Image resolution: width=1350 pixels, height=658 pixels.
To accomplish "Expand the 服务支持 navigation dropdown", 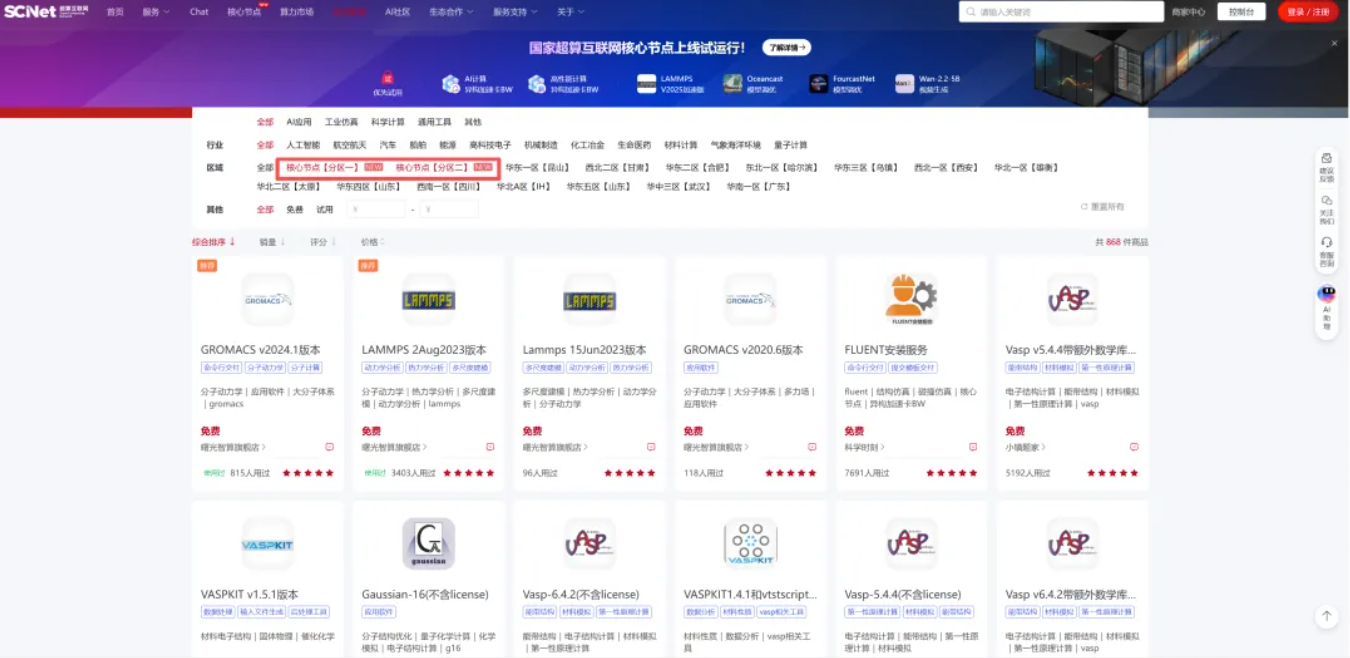I will [x=515, y=12].
